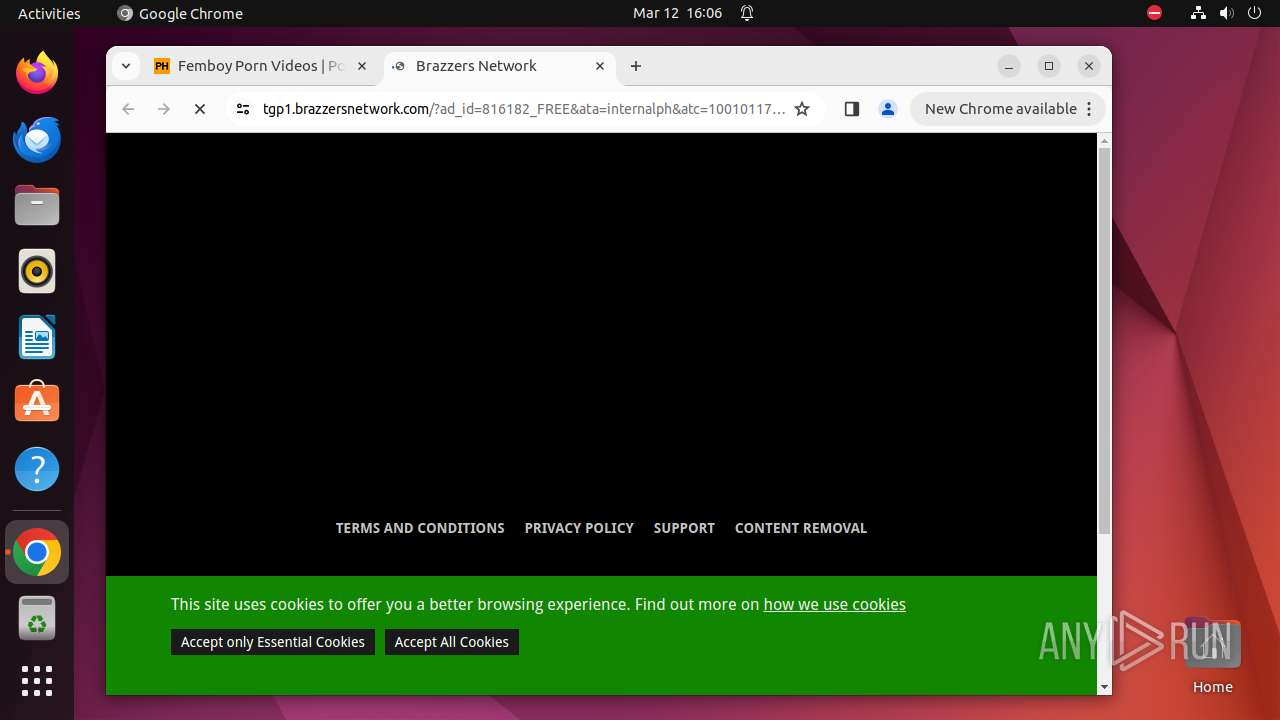Open a new tab
The height and width of the screenshot is (720, 1280).
click(x=636, y=66)
